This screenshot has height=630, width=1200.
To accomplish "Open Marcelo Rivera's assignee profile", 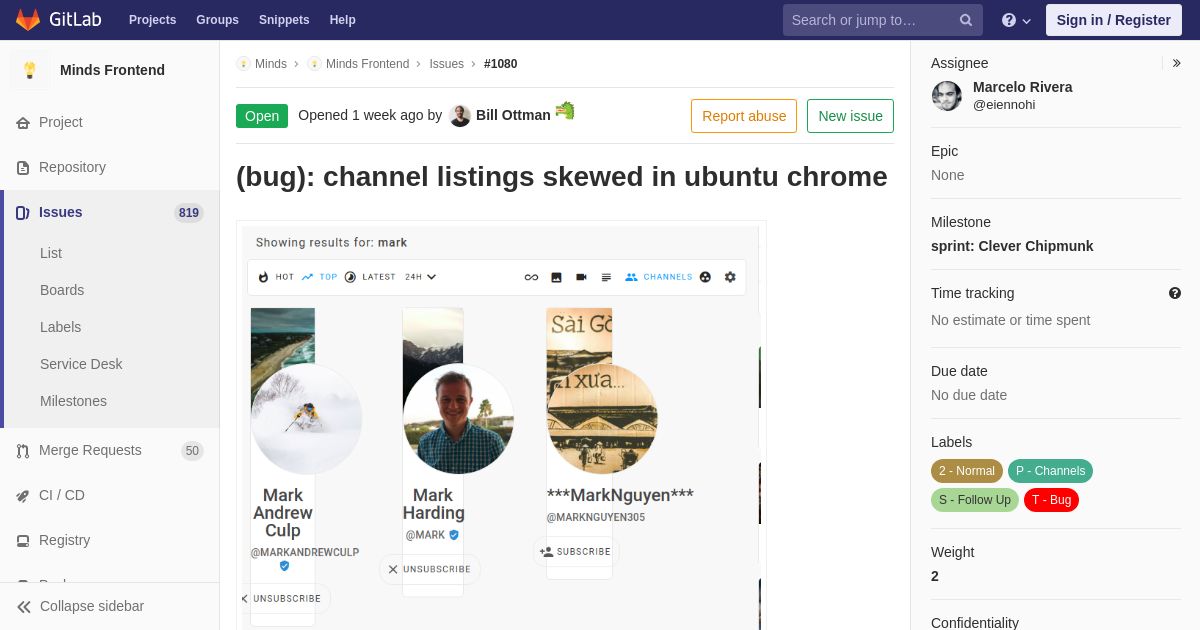I will (x=1022, y=87).
